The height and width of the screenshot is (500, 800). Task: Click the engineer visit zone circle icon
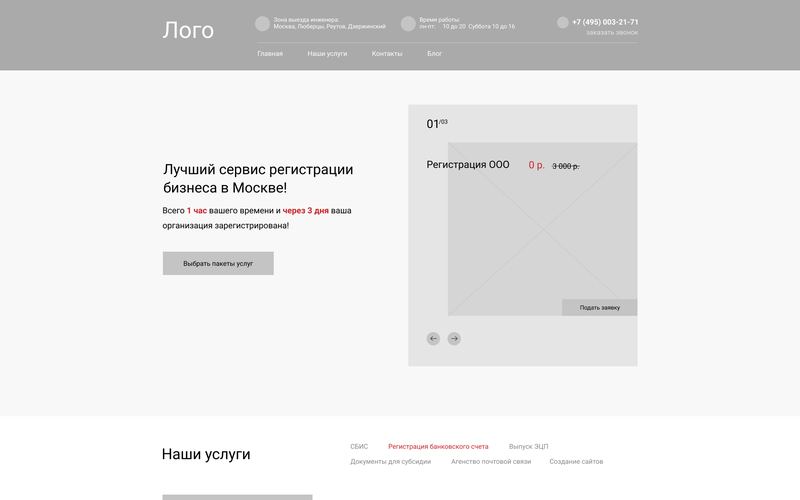coord(262,23)
